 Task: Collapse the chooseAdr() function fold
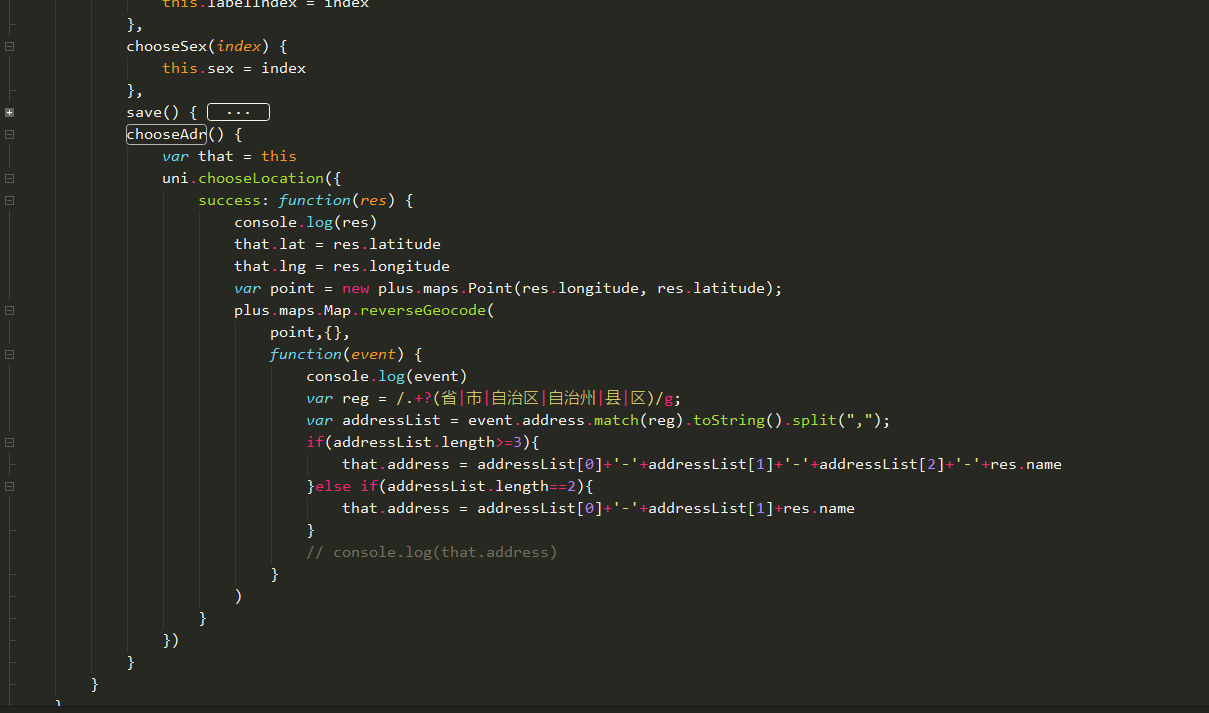9,134
